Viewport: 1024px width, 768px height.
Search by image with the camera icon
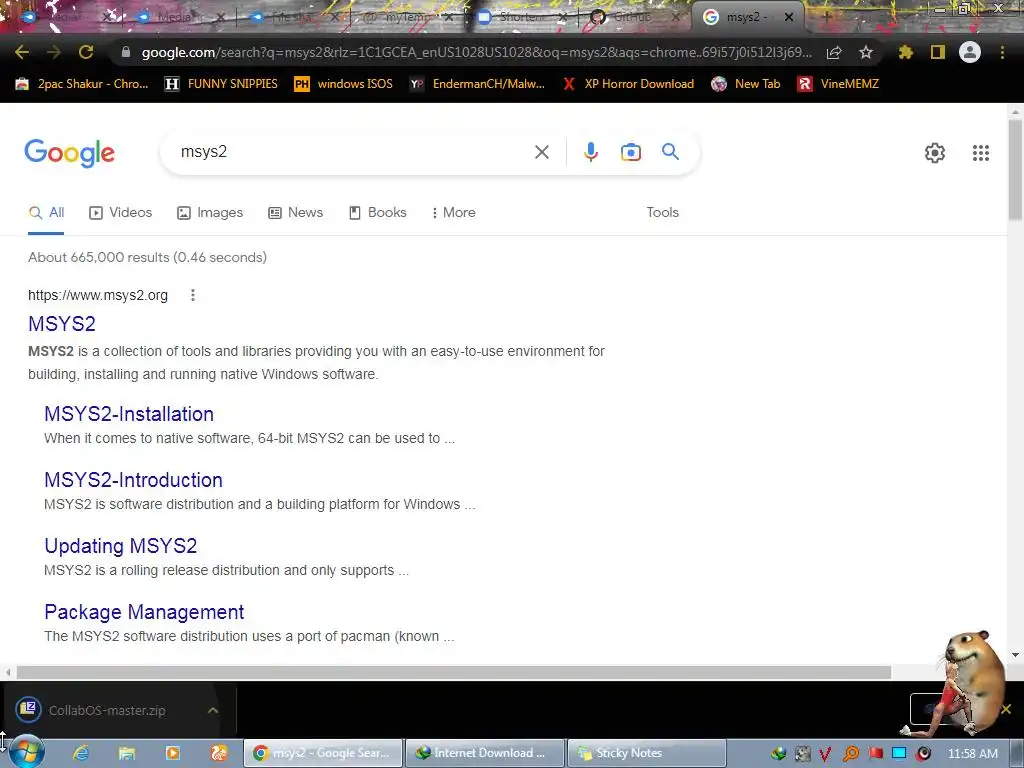coord(631,152)
